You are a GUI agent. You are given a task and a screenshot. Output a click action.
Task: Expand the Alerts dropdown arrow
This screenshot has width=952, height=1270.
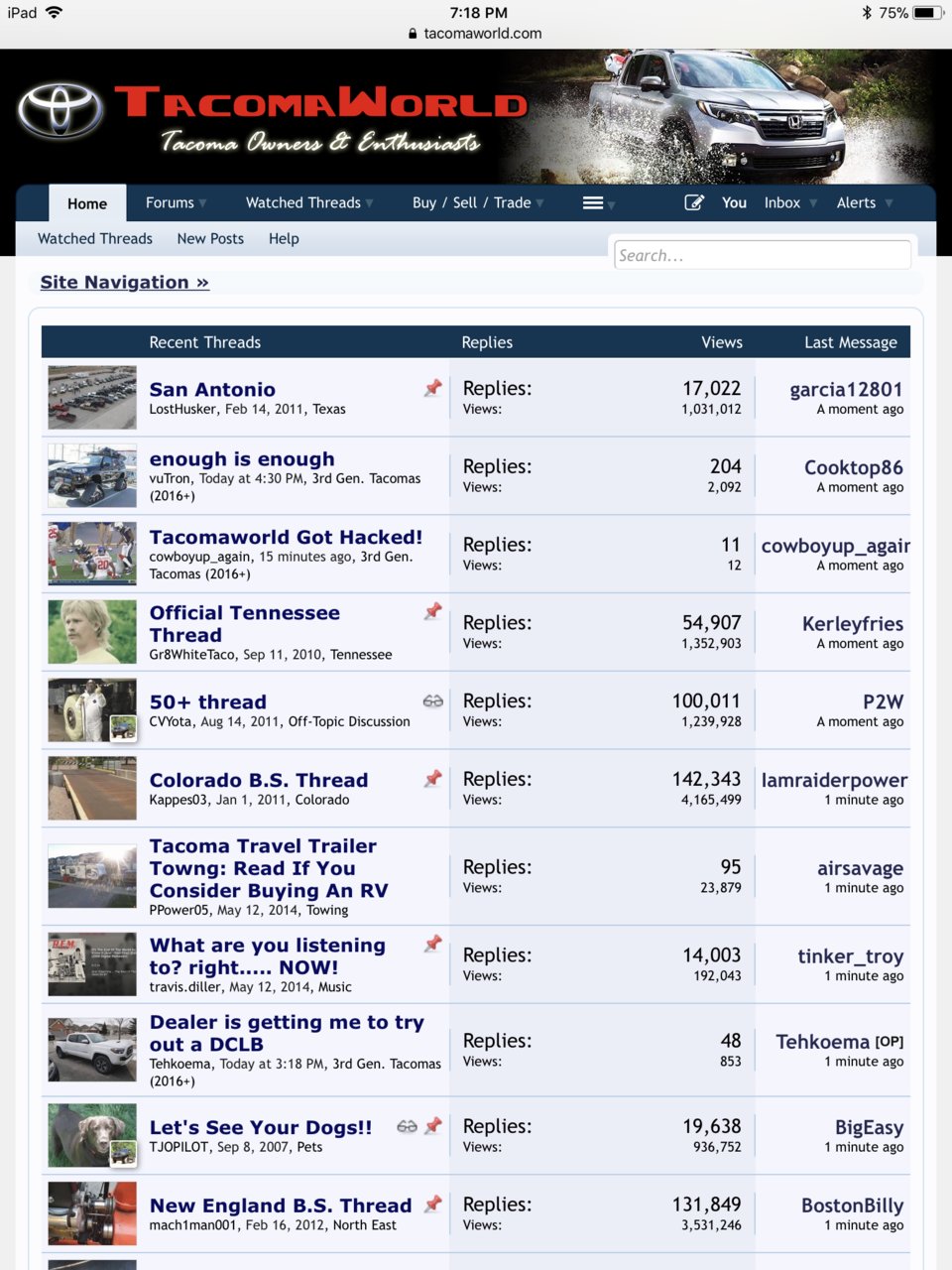point(889,203)
